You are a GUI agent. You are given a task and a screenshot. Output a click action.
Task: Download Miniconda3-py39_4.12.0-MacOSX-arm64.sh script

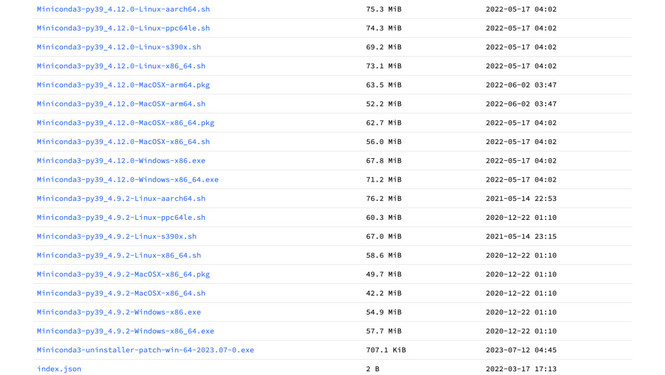click(x=121, y=104)
